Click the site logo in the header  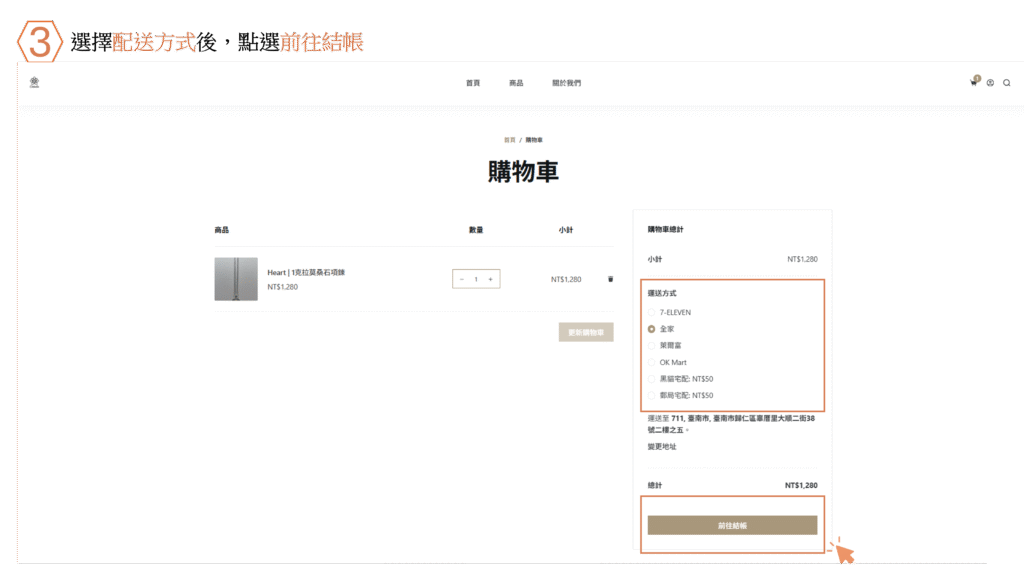point(34,82)
